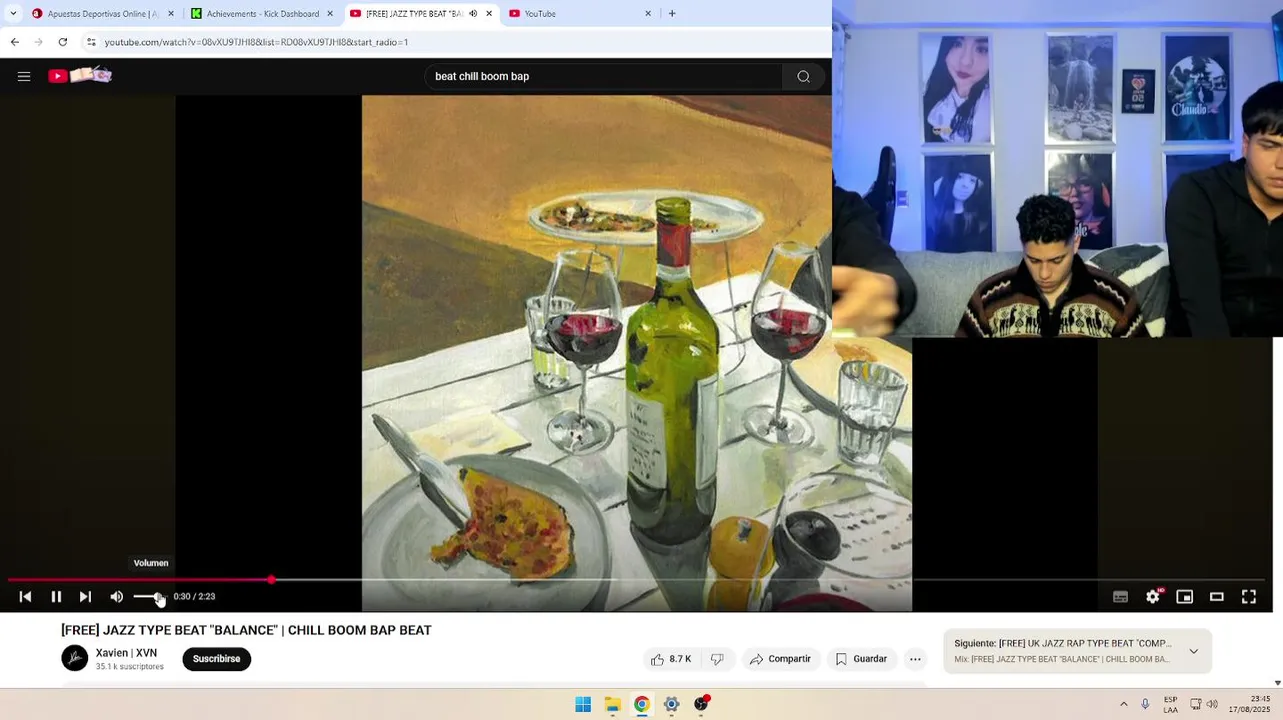This screenshot has width=1283, height=720.
Task: Click the Siguiente UK JAZZ RAP title
Action: [x=1063, y=644]
